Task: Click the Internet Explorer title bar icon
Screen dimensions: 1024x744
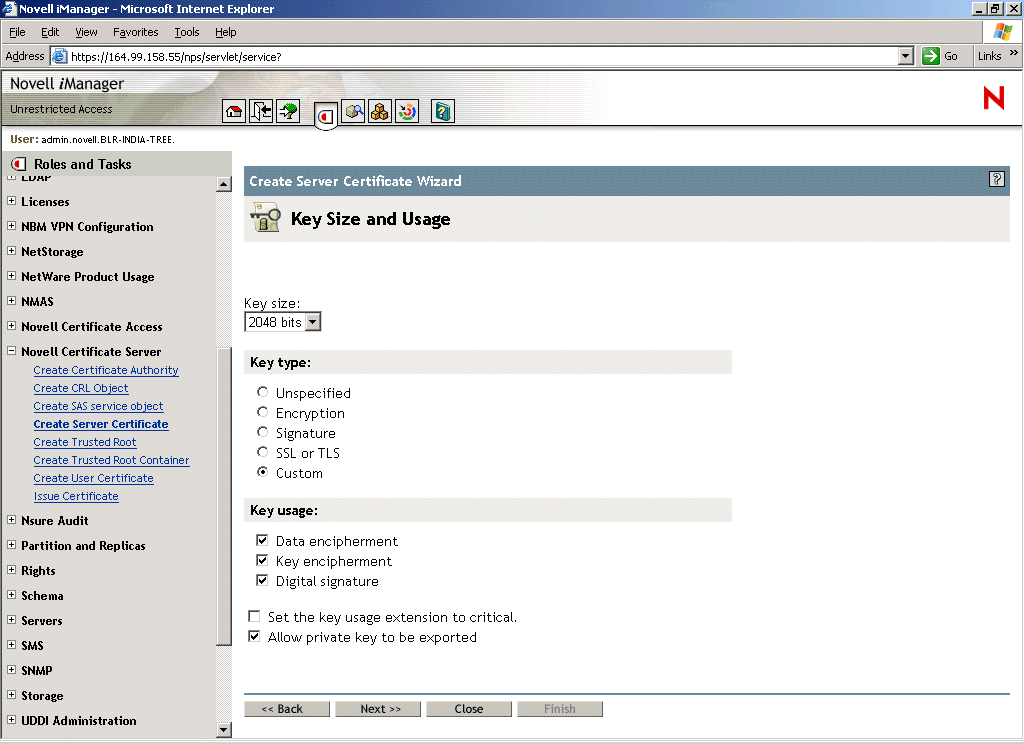Action: tap(8, 8)
